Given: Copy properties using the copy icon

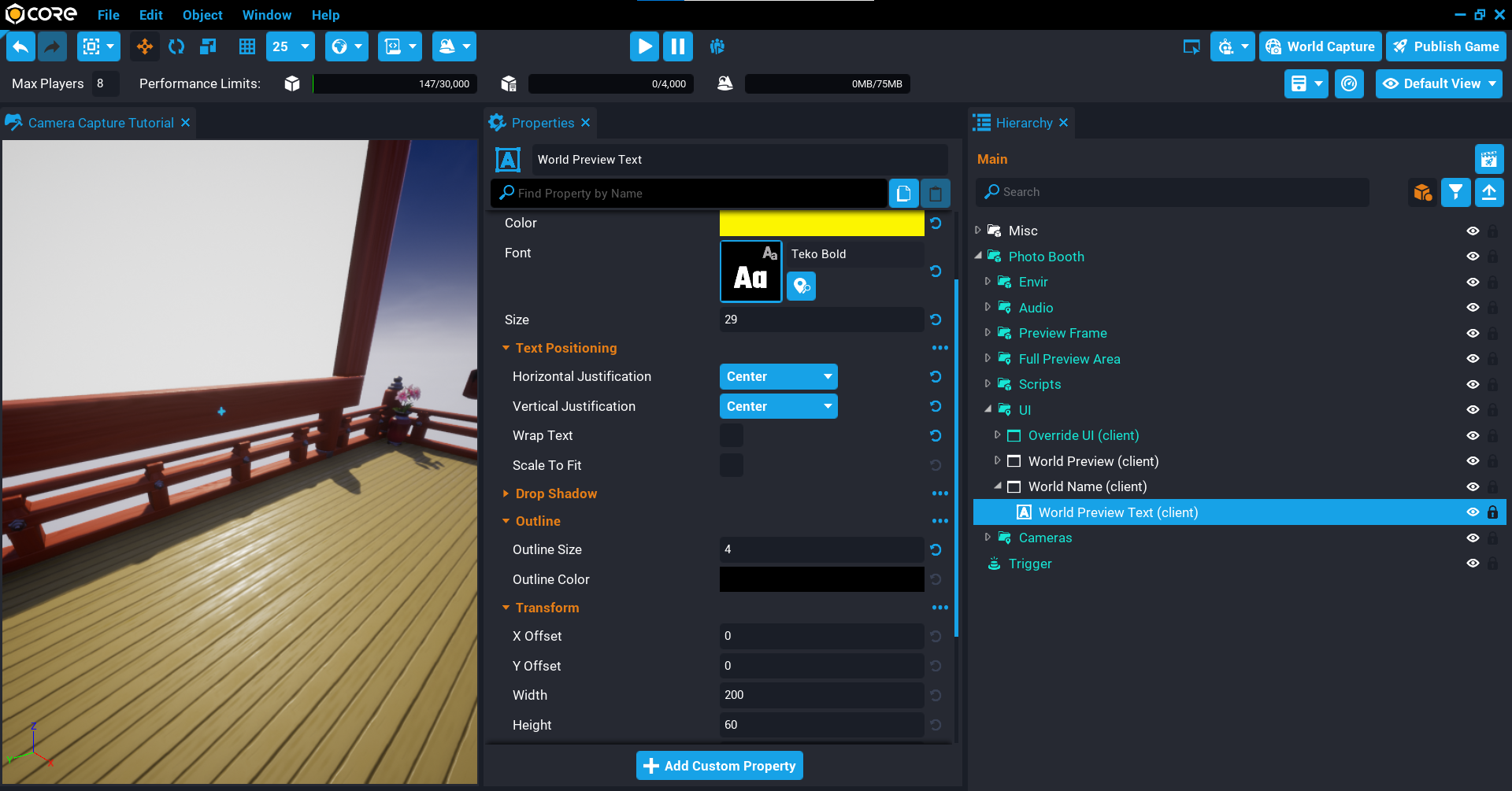Looking at the screenshot, I should [903, 194].
